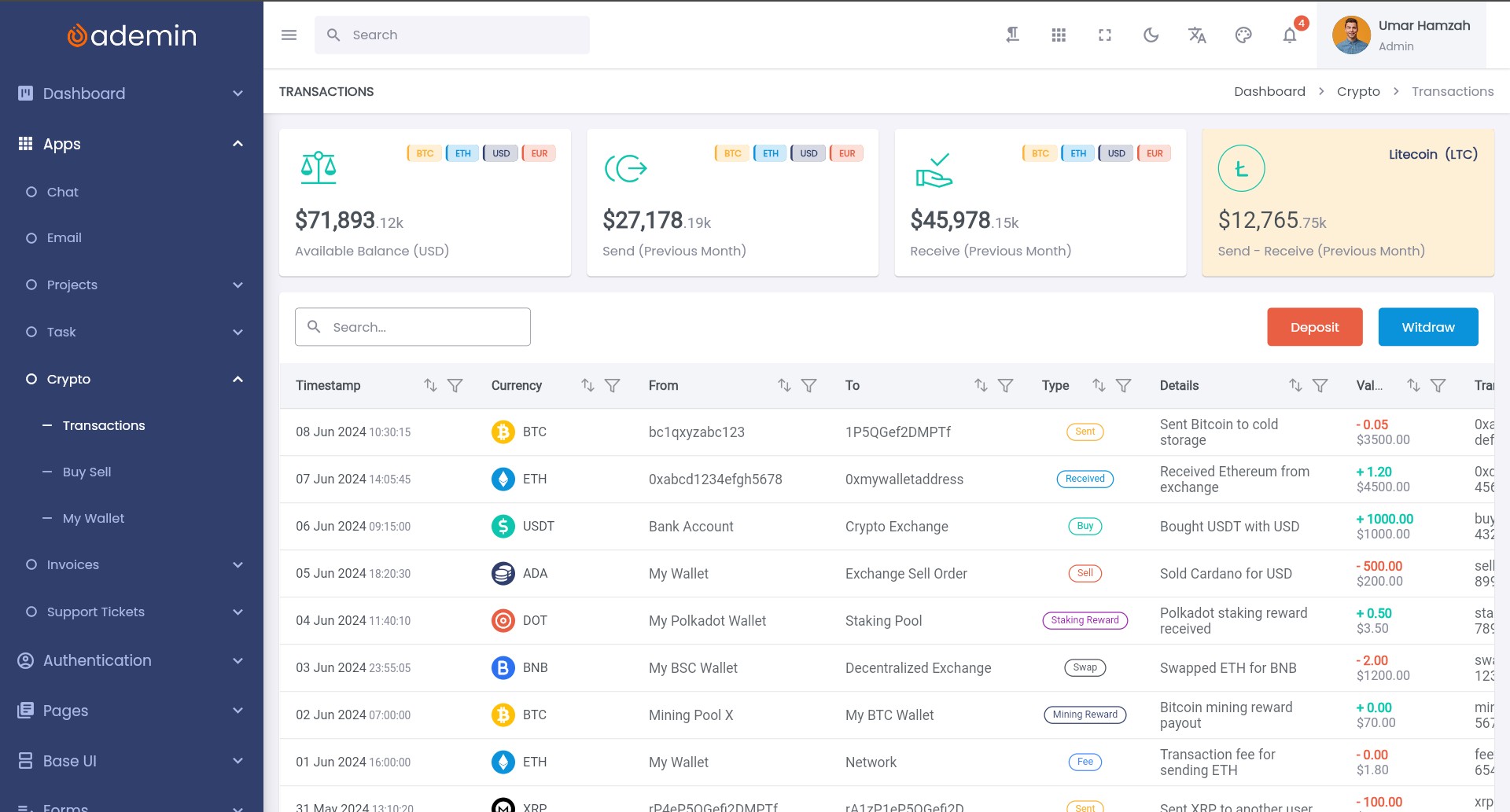Click the text direction icon in header
This screenshot has width=1510, height=812.
[x=1013, y=35]
